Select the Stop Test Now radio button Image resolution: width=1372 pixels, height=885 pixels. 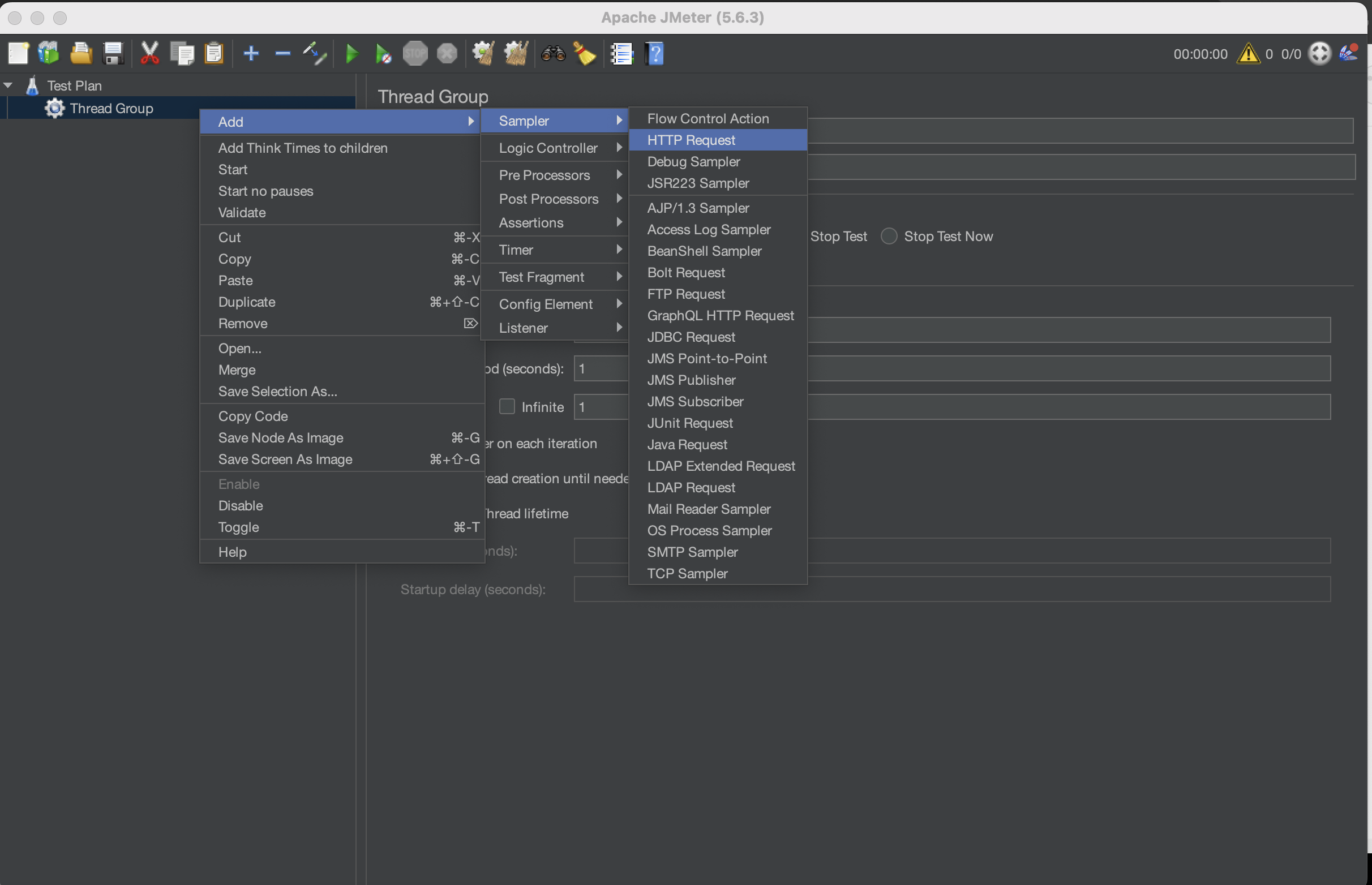pos(889,236)
